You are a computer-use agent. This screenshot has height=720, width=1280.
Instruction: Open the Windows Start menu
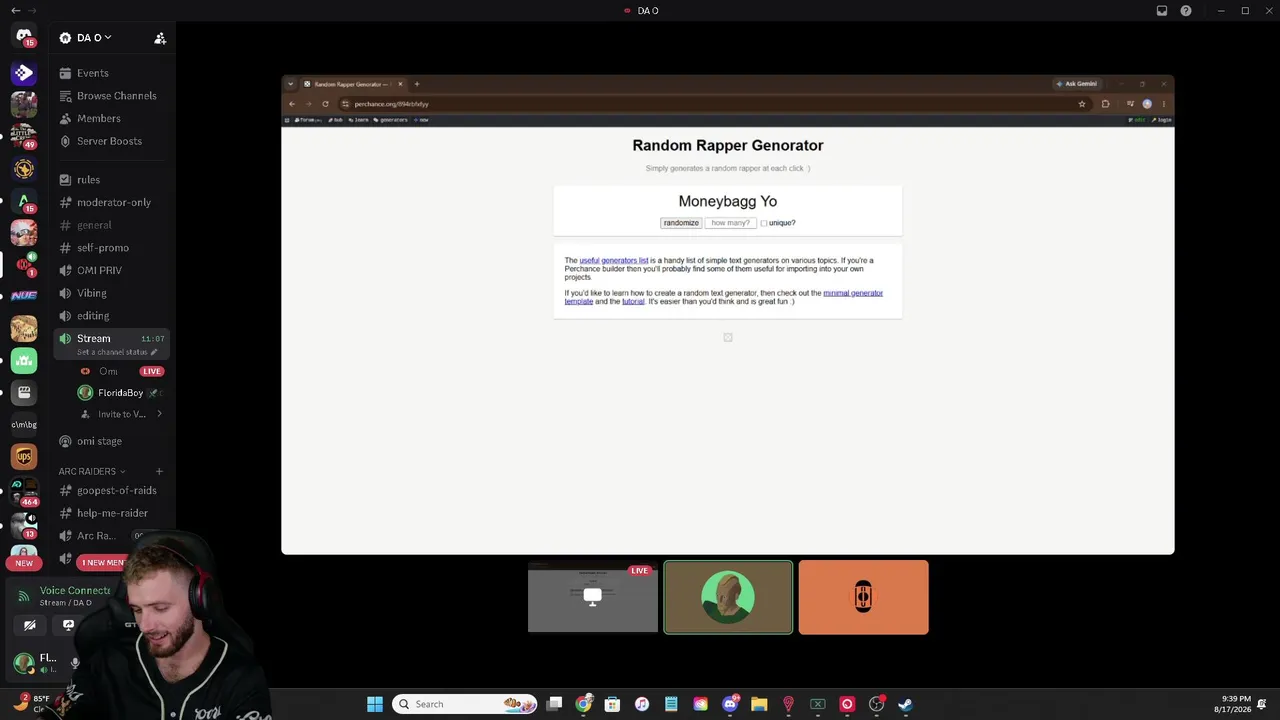click(375, 704)
